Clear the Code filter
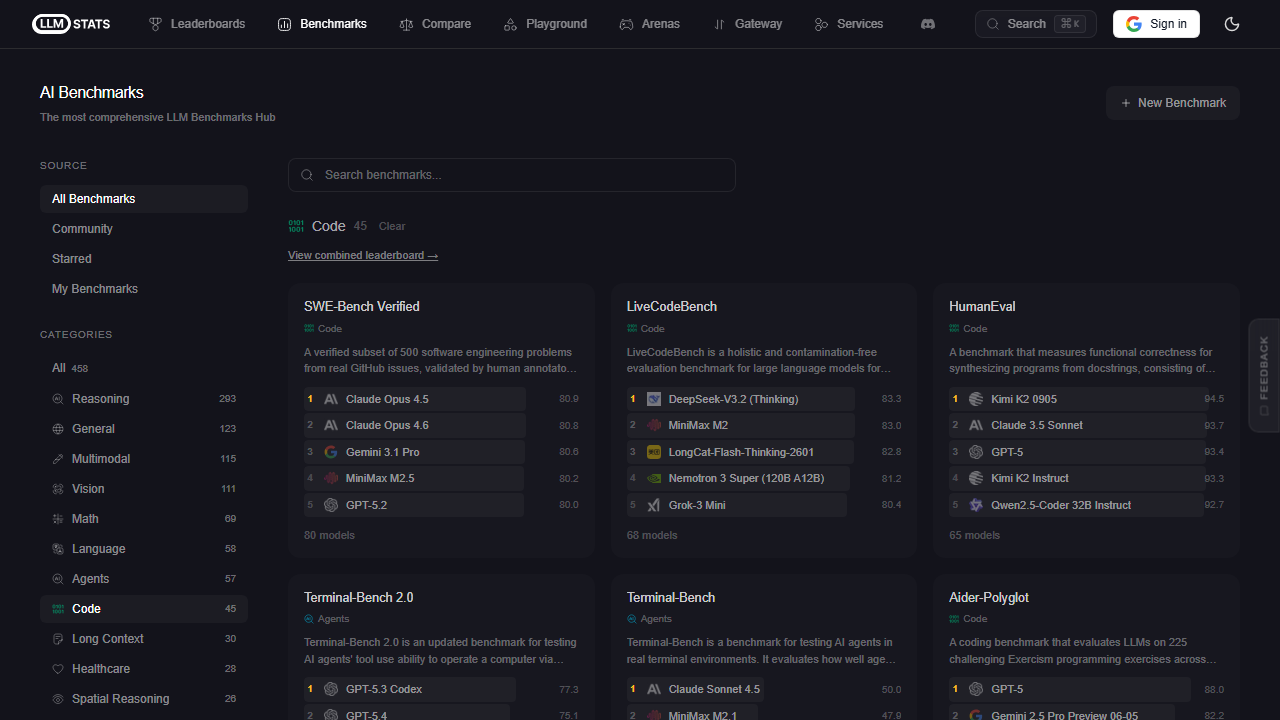 (x=391, y=226)
